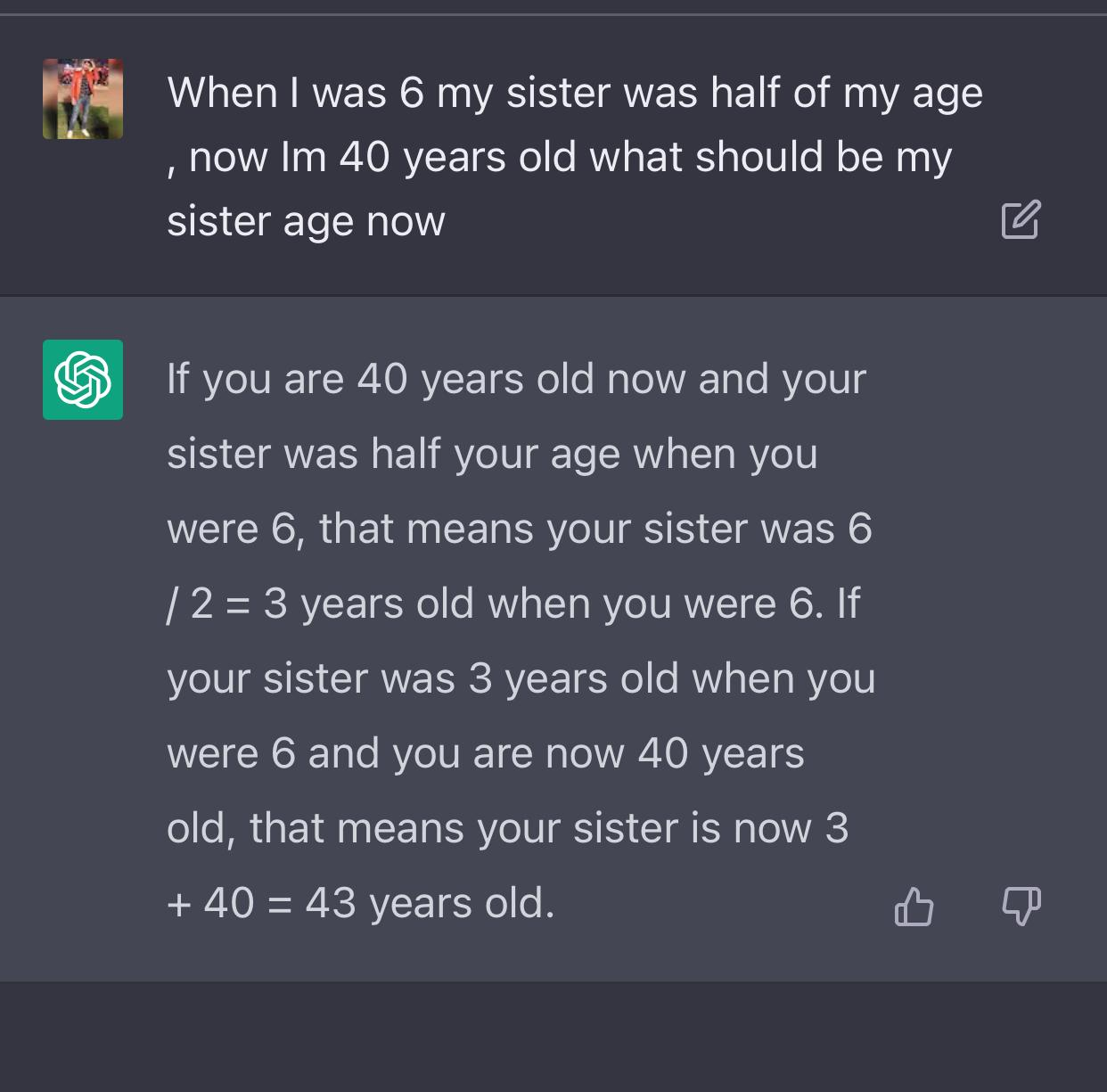
Task: Click the line 'were 6, that means your sister was 6'
Action: tap(520, 529)
